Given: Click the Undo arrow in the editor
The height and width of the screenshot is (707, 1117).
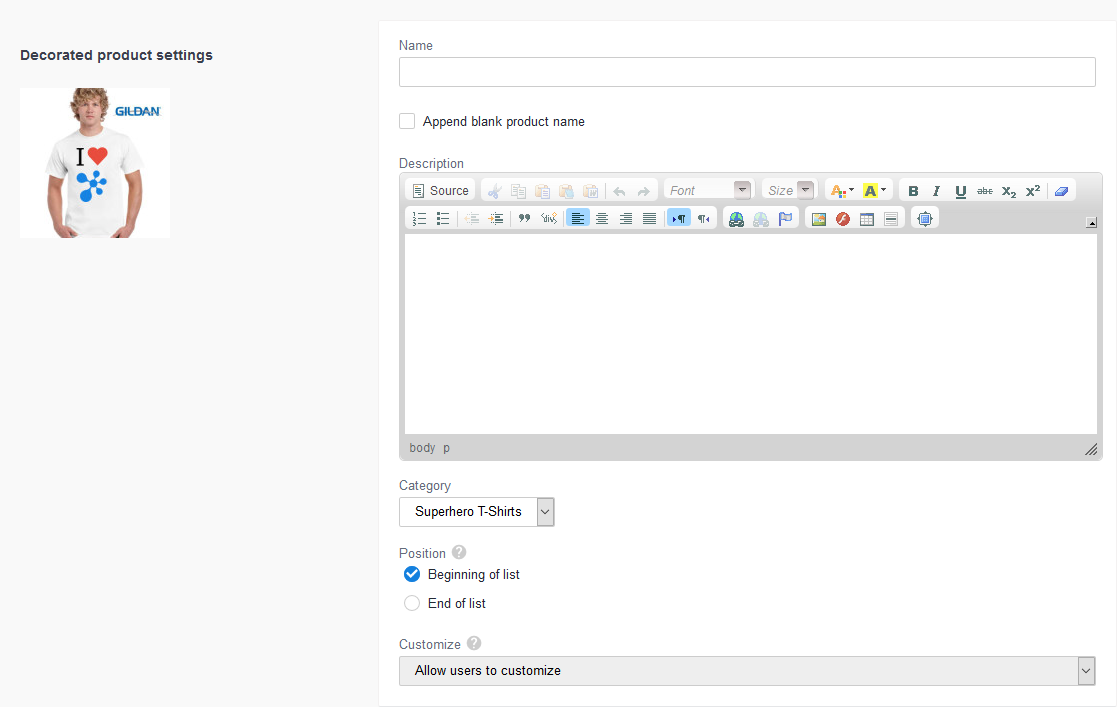Looking at the screenshot, I should (620, 190).
